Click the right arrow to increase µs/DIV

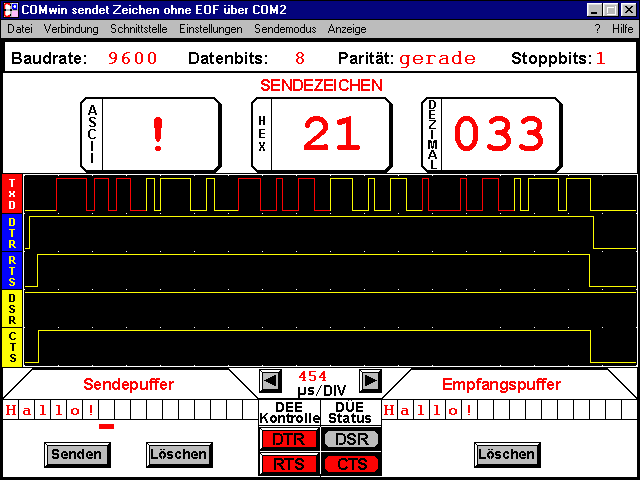point(369,381)
